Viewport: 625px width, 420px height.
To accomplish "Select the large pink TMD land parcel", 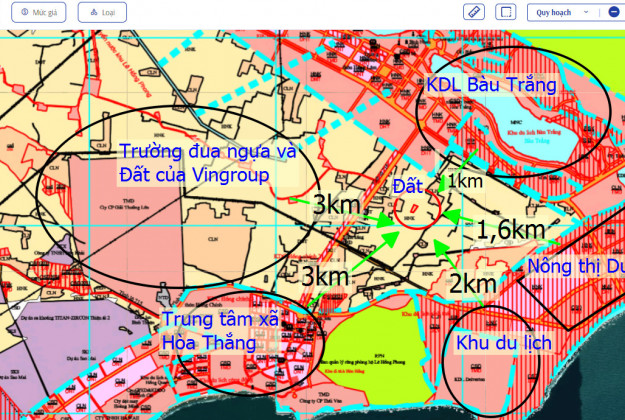I will pyautogui.click(x=110, y=225).
